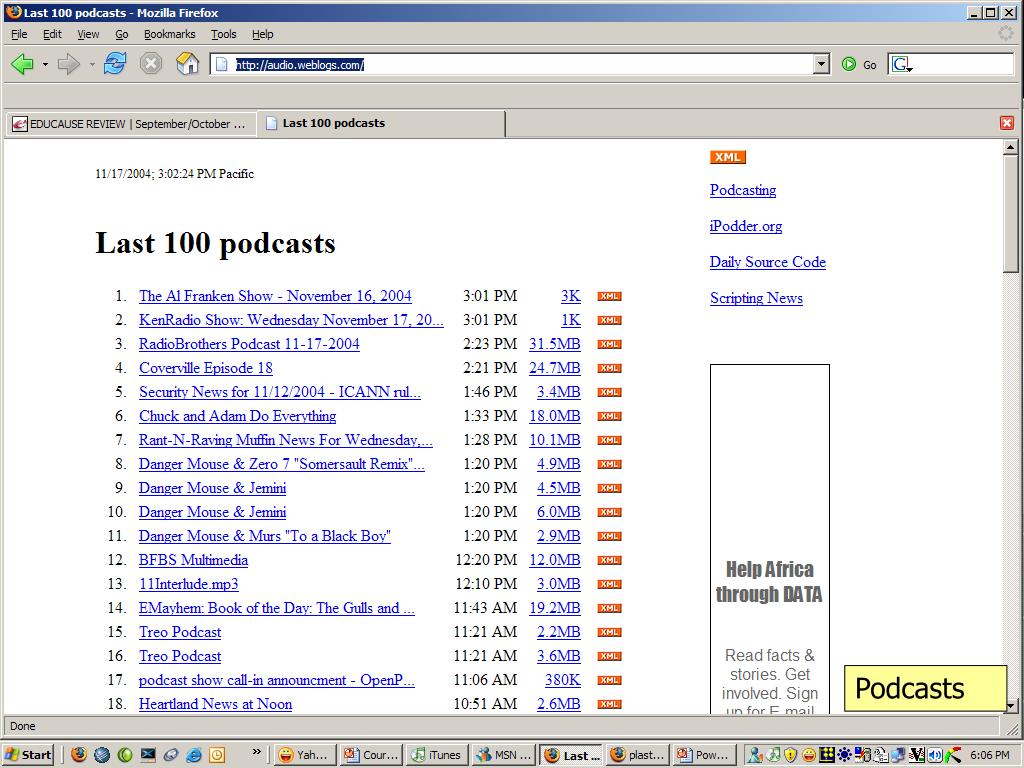
Task: Click the XML icon for Security News
Action: pos(609,392)
